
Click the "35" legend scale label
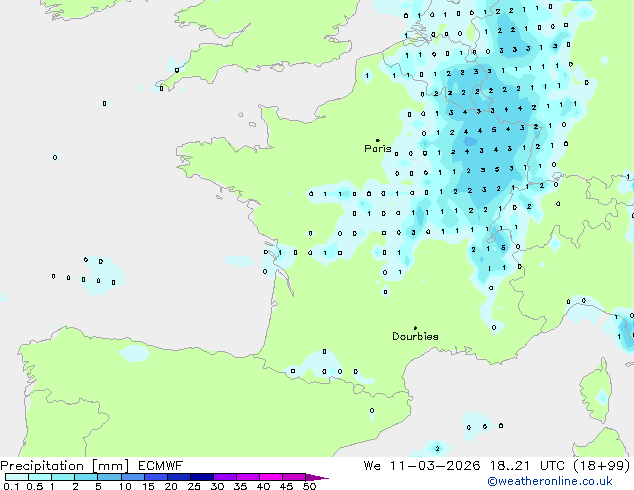[240, 486]
